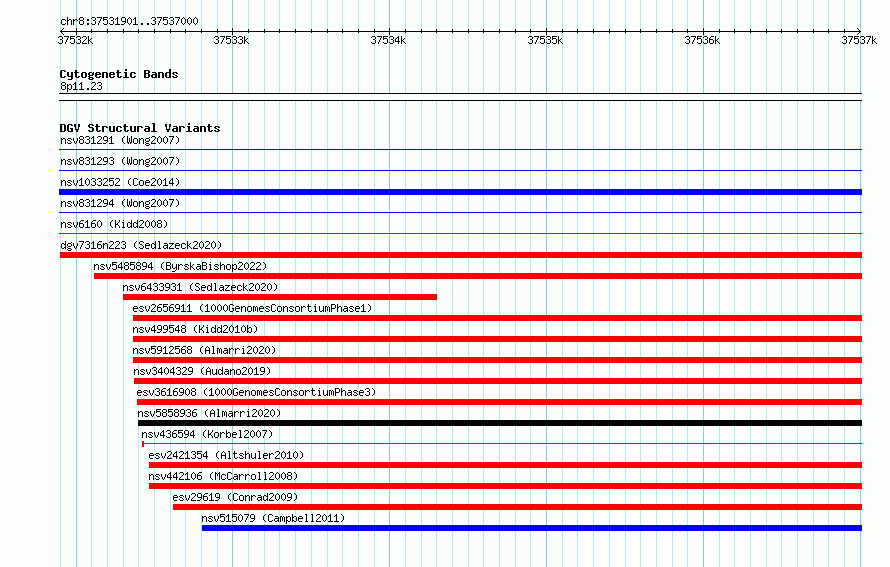This screenshot has width=890, height=567.
Task: Select the 8p11.23 band label
Action: pyautogui.click(x=81, y=86)
